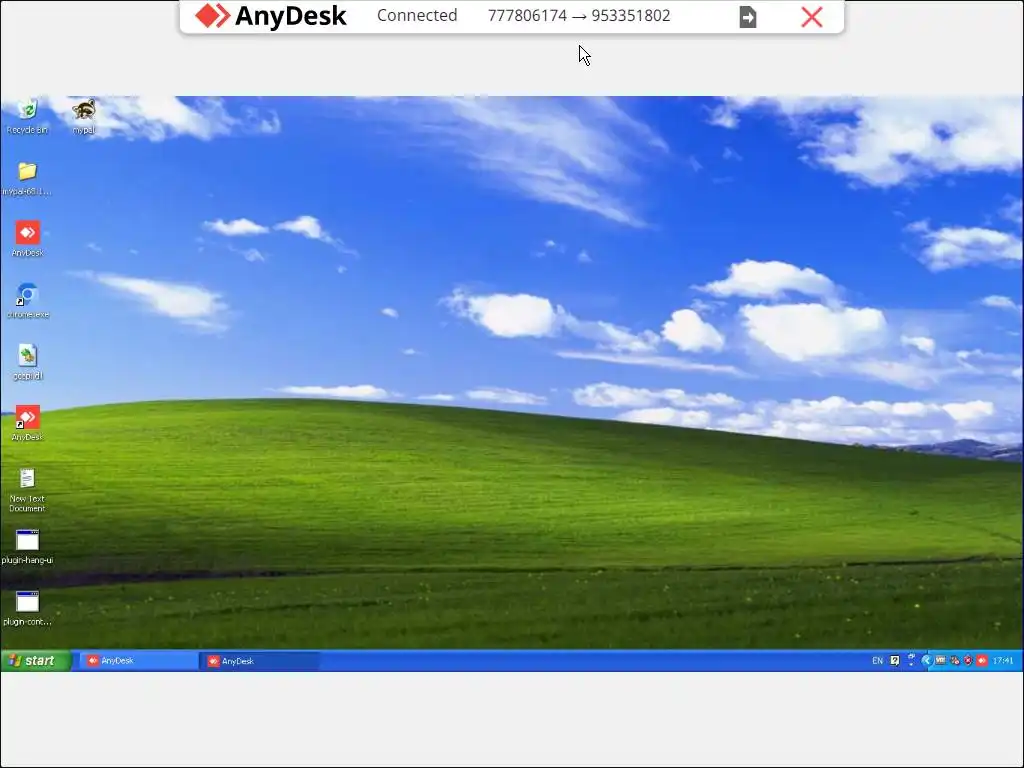The image size is (1024, 768).
Task: Click the red security shield tray icon
Action: tap(968, 661)
